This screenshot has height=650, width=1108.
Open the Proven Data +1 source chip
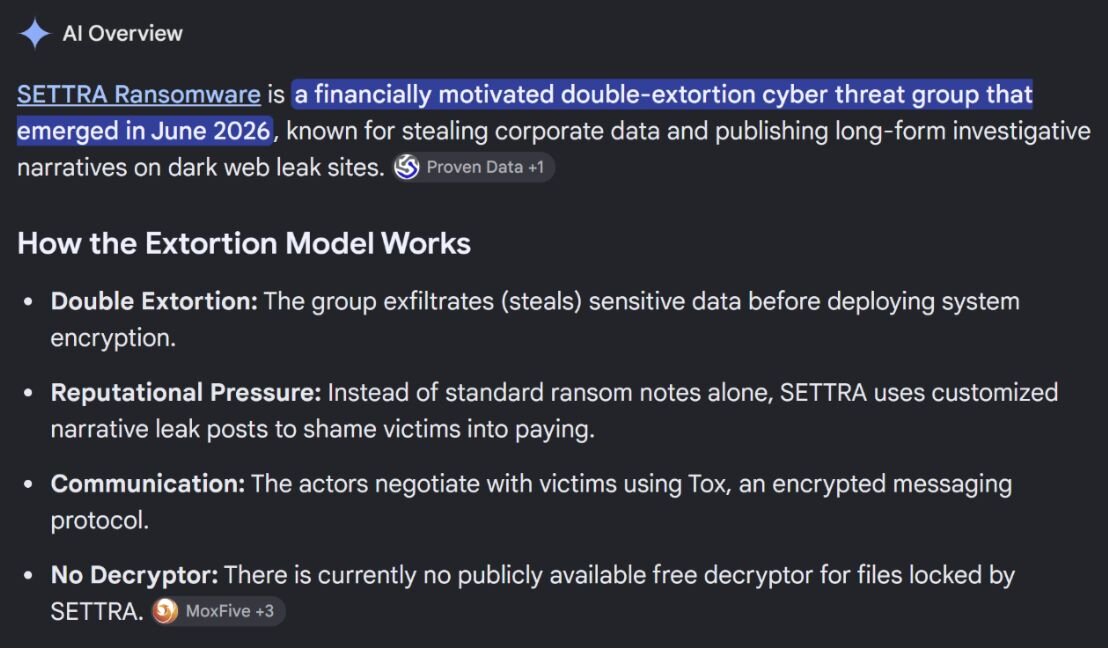473,167
